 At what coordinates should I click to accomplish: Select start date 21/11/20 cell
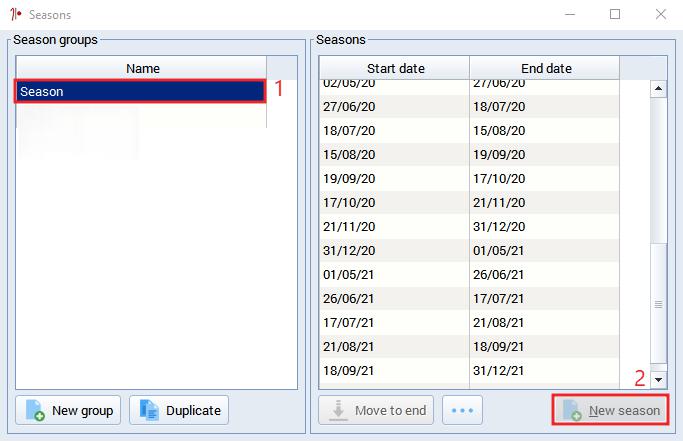pos(394,227)
